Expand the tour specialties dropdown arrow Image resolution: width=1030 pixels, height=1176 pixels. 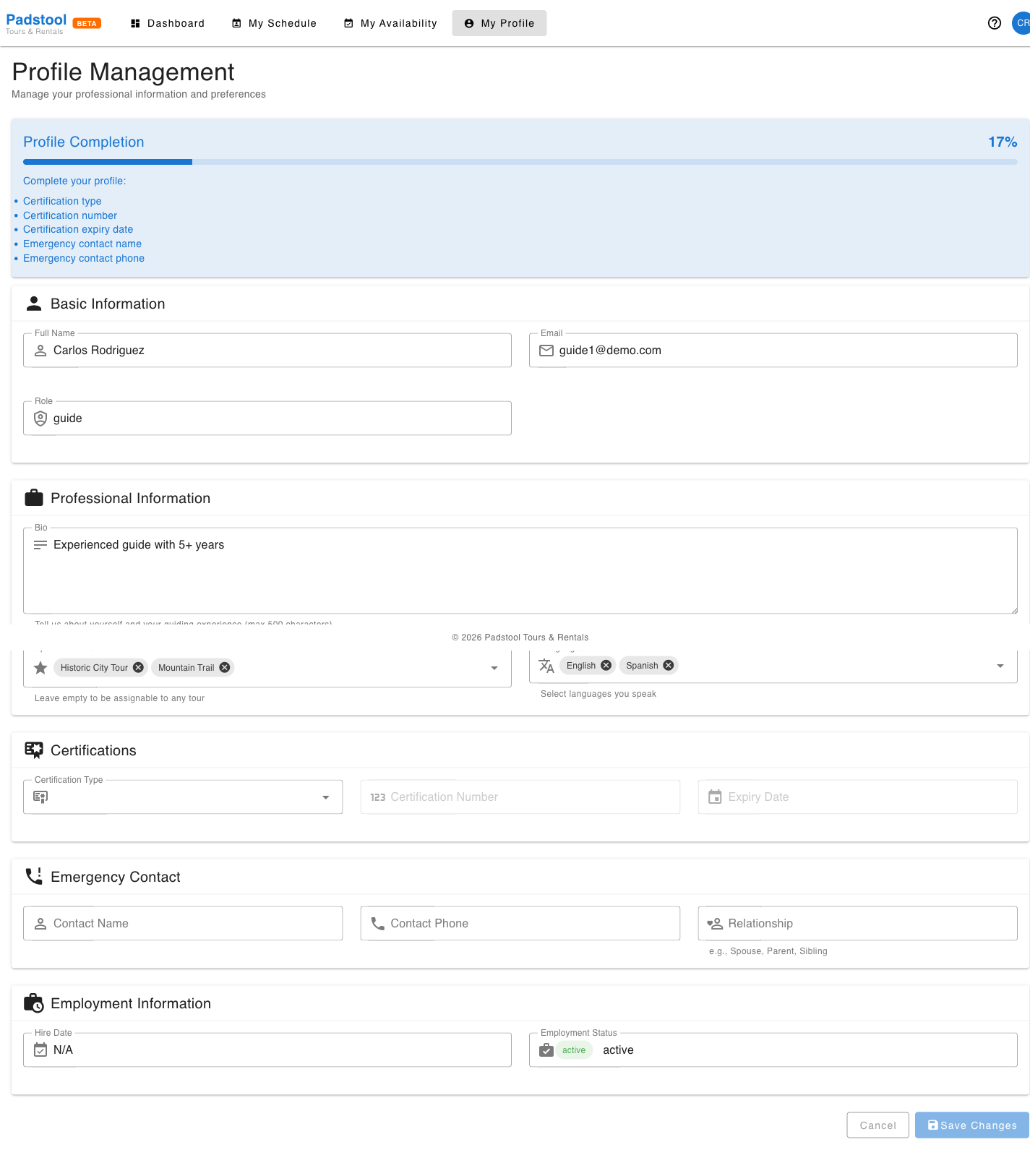click(494, 668)
